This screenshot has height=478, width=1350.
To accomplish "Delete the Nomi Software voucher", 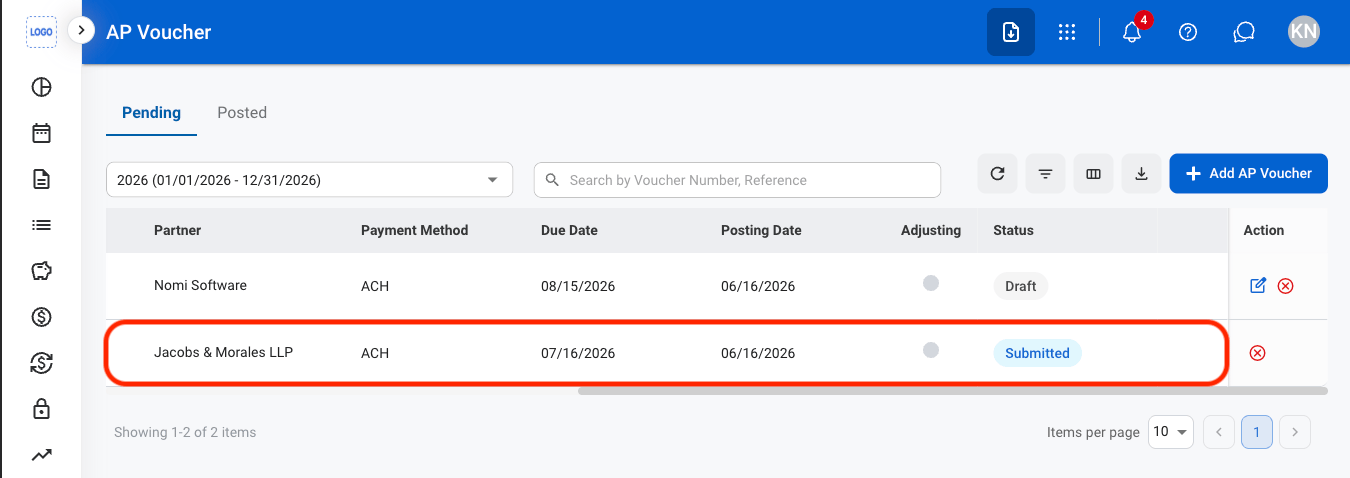I will click(1286, 286).
